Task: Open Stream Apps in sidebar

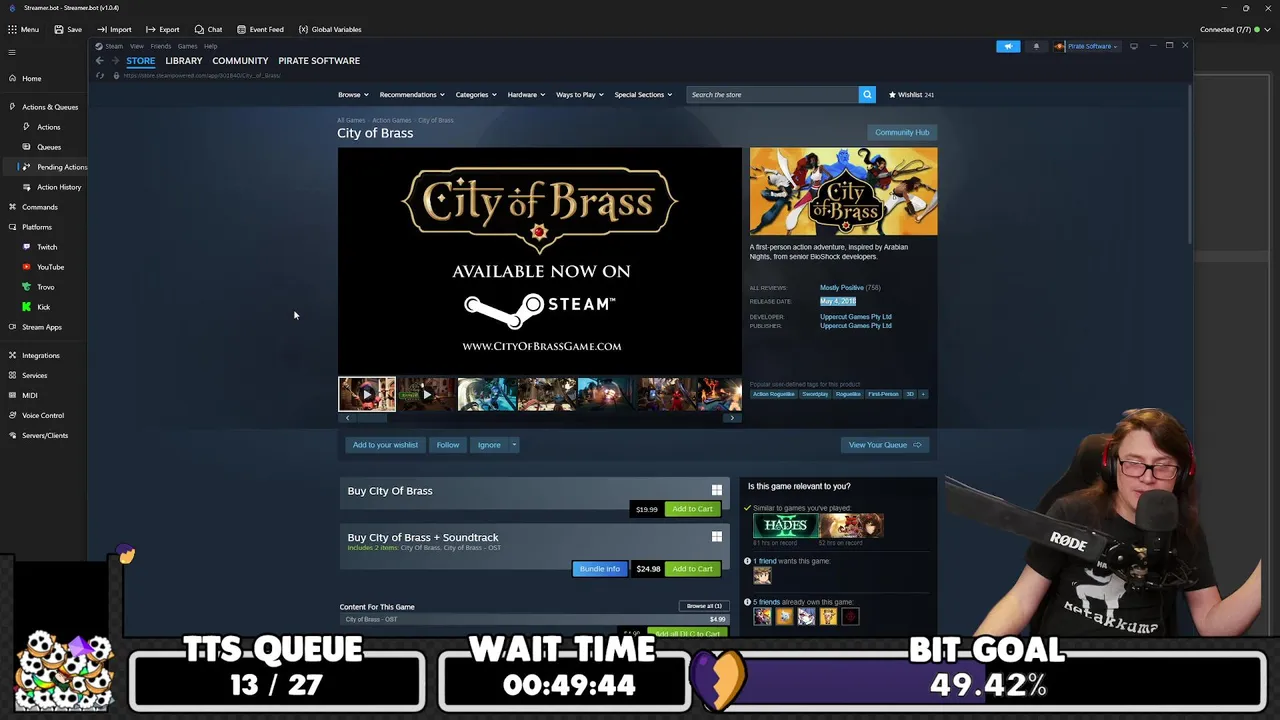Action: tap(41, 327)
